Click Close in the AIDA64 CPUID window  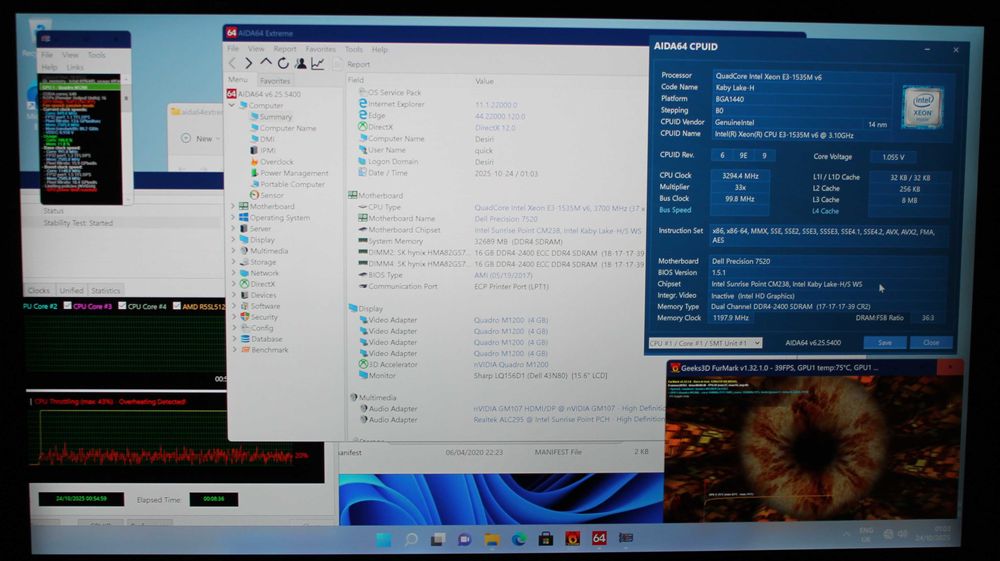tap(931, 343)
